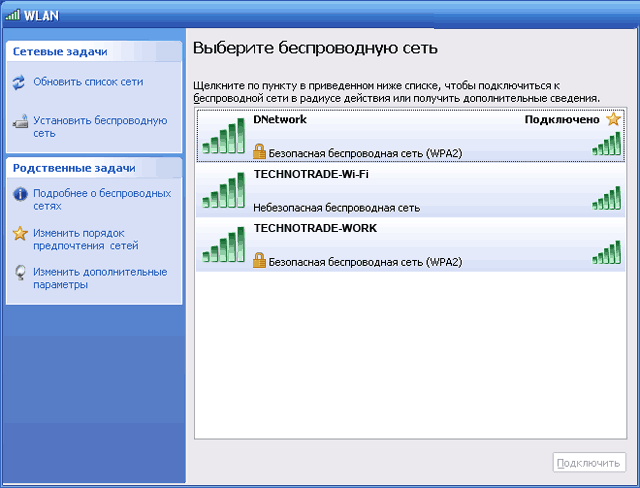The image size is (640, 488).
Task: Select the TECHNOTRADE-WORK network name
Action: tap(315, 228)
